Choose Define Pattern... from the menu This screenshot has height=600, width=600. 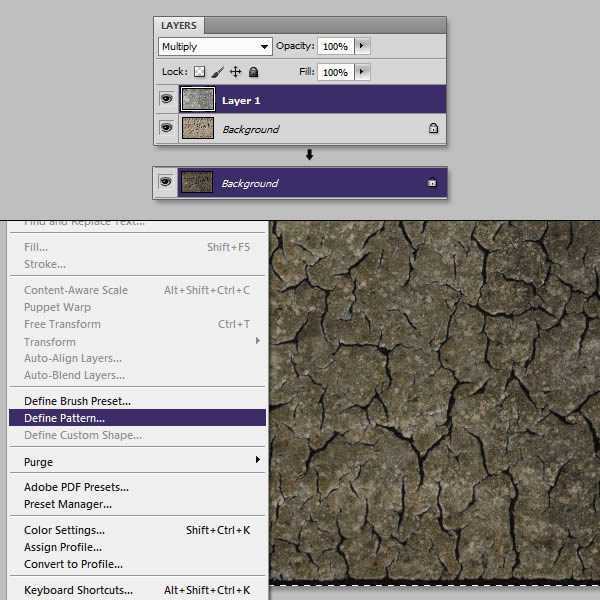pos(65,418)
